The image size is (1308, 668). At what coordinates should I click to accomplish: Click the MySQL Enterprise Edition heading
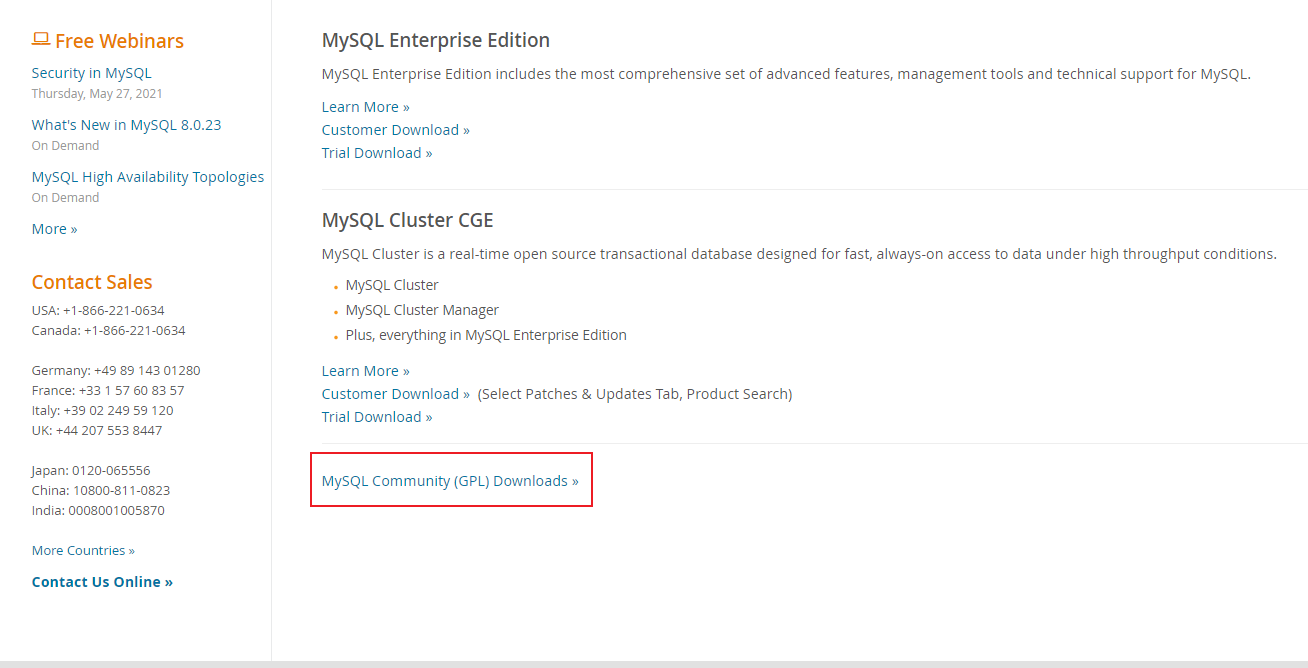[x=435, y=40]
